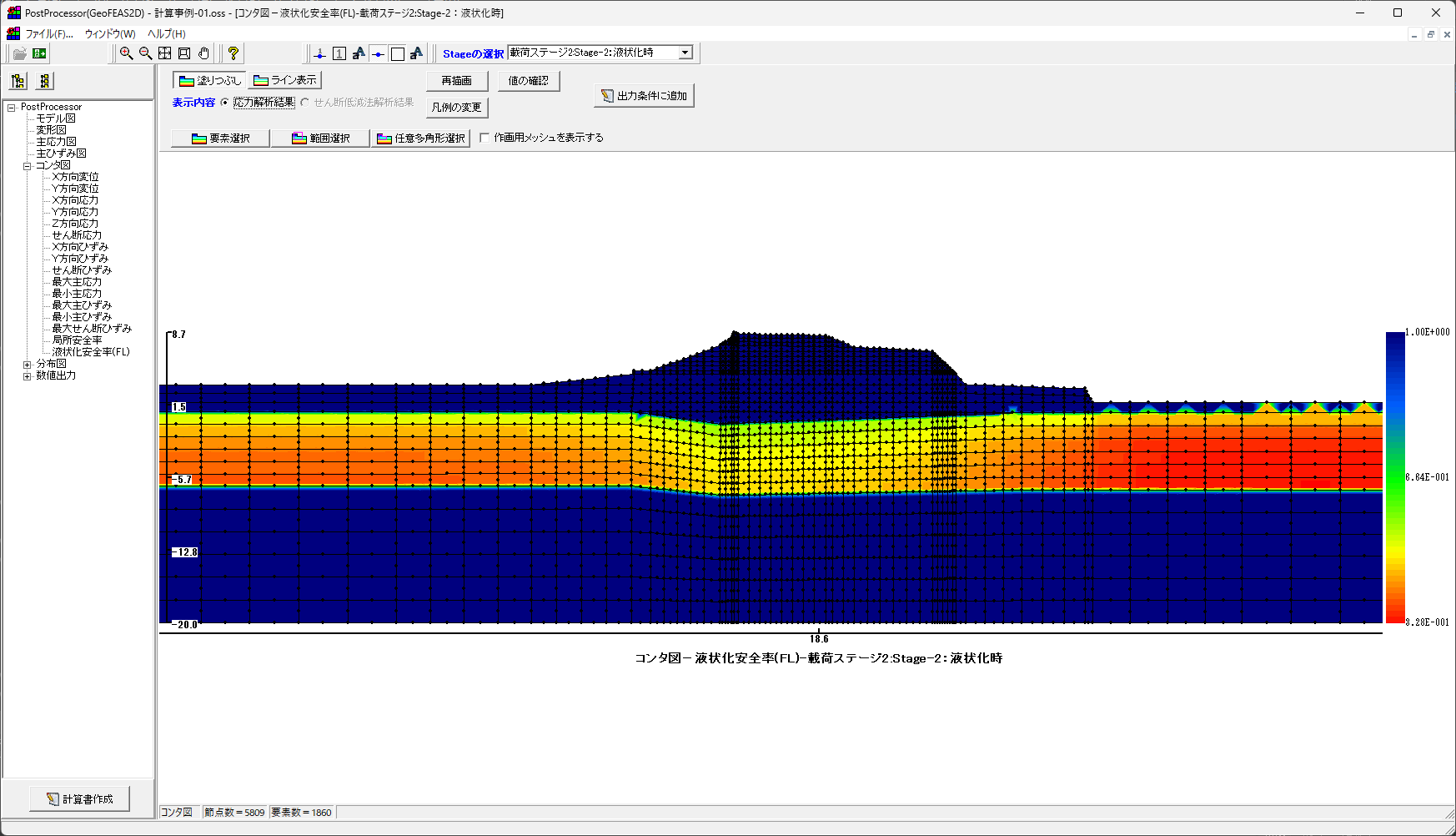Click the 節点数=5809 status bar entry
Image resolution: width=1456 pixels, height=836 pixels.
pyautogui.click(x=234, y=813)
